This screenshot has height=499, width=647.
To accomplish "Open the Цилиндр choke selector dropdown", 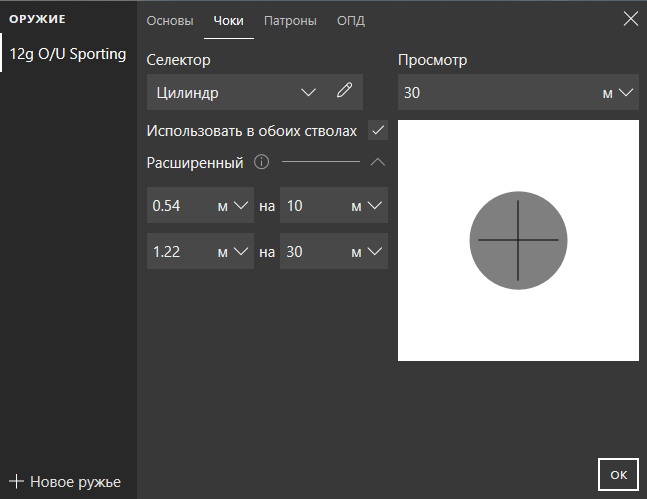I will 308,92.
